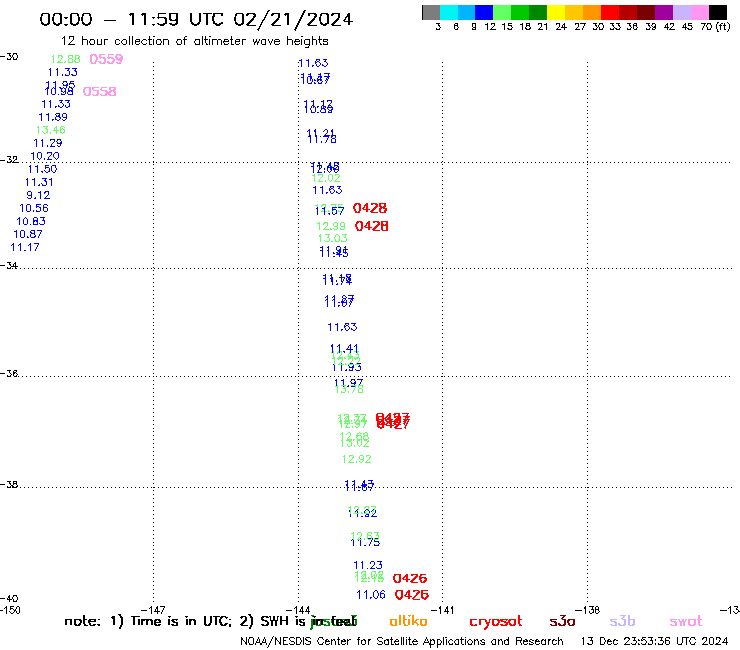Click the wave height value '9.12'
Viewport: 740px width, 650px height.
38,195
